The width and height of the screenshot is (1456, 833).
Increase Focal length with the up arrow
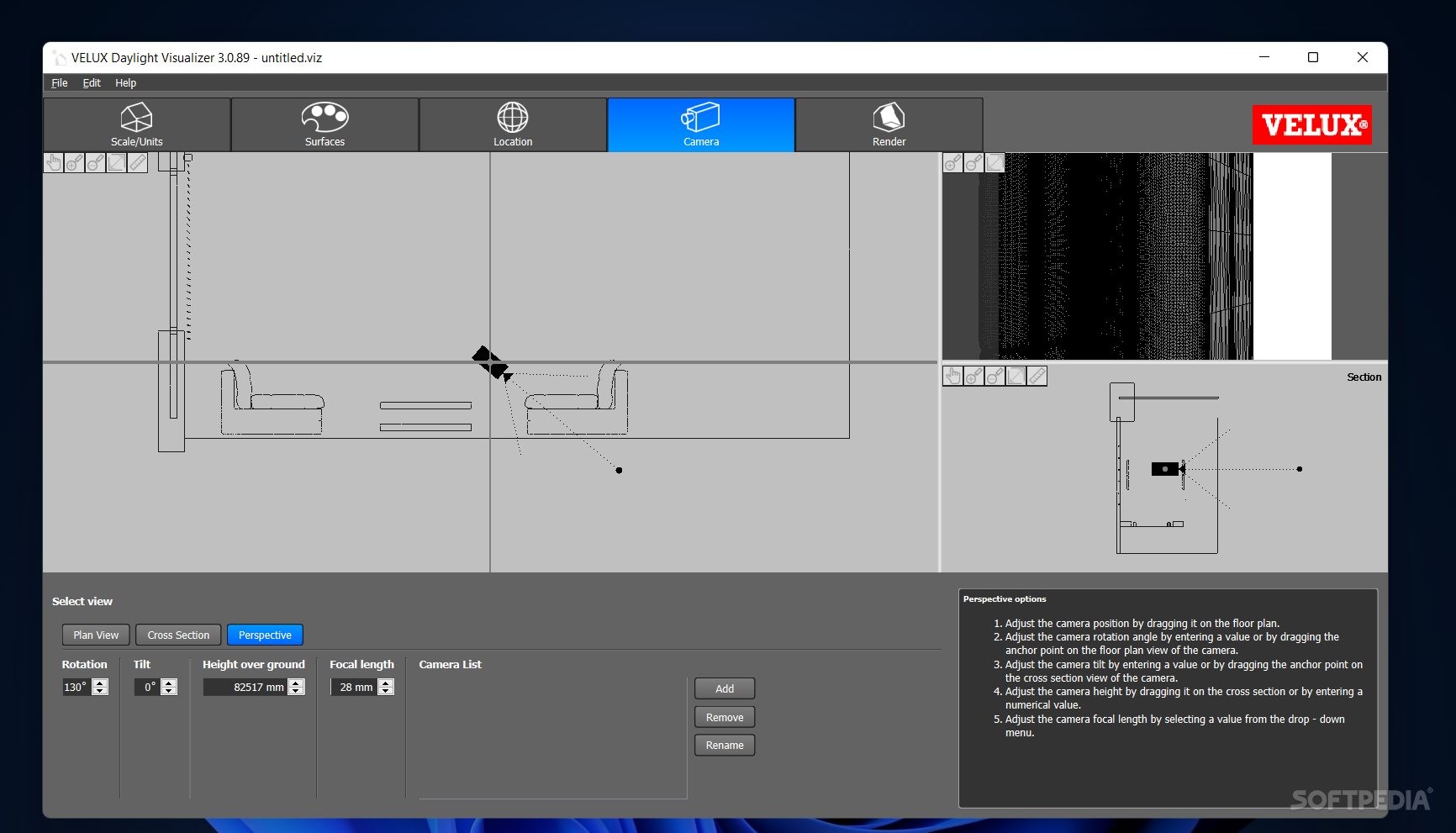(x=386, y=683)
